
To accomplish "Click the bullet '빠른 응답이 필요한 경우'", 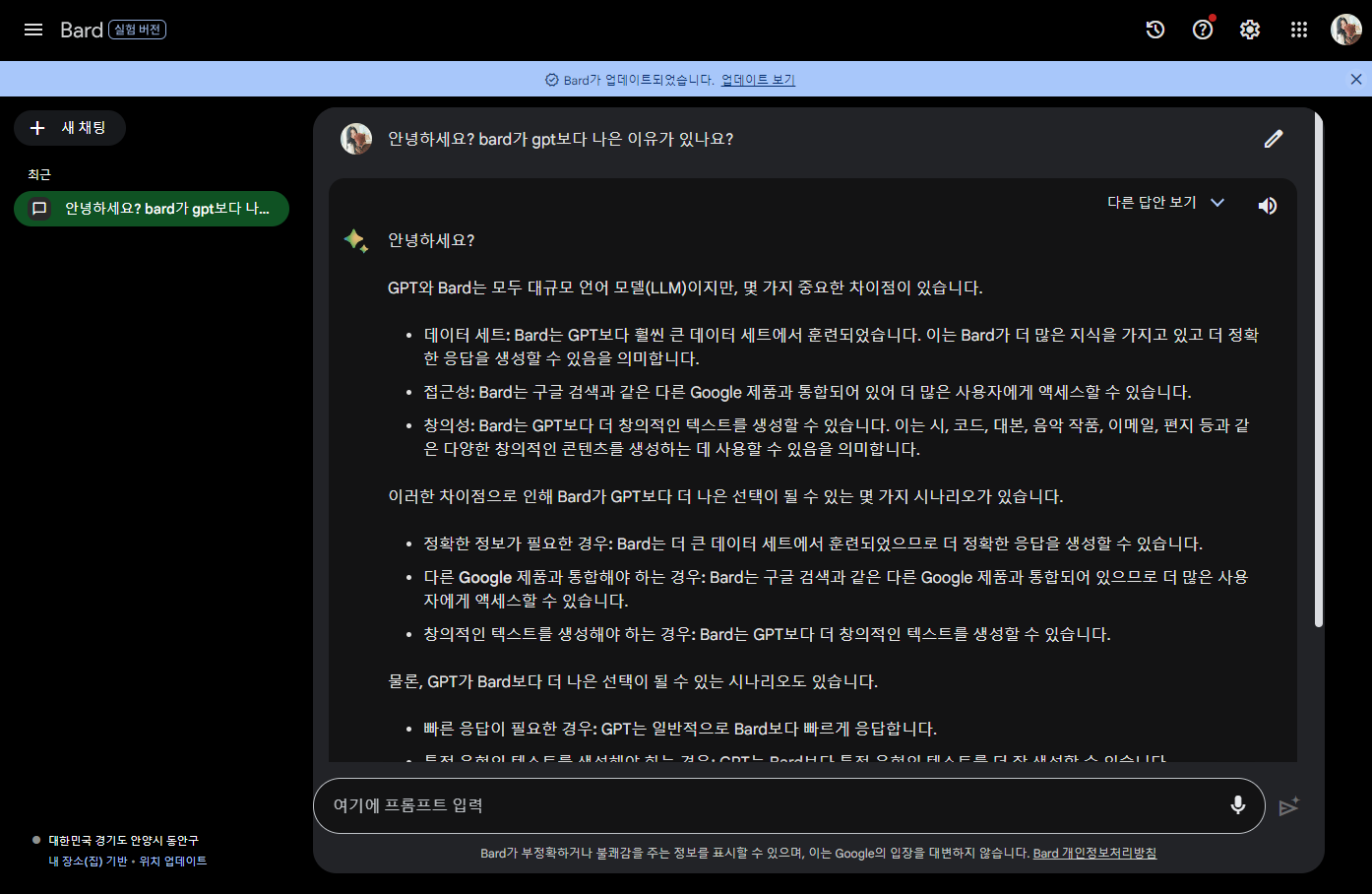I will pyautogui.click(x=680, y=729).
